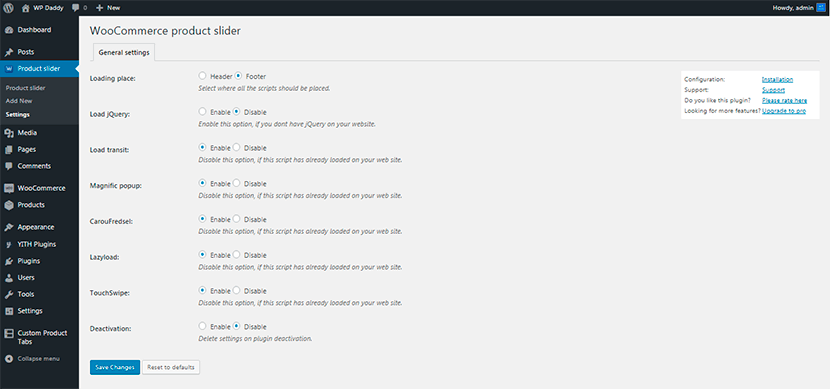Click the Appearance brush icon

click(x=9, y=227)
